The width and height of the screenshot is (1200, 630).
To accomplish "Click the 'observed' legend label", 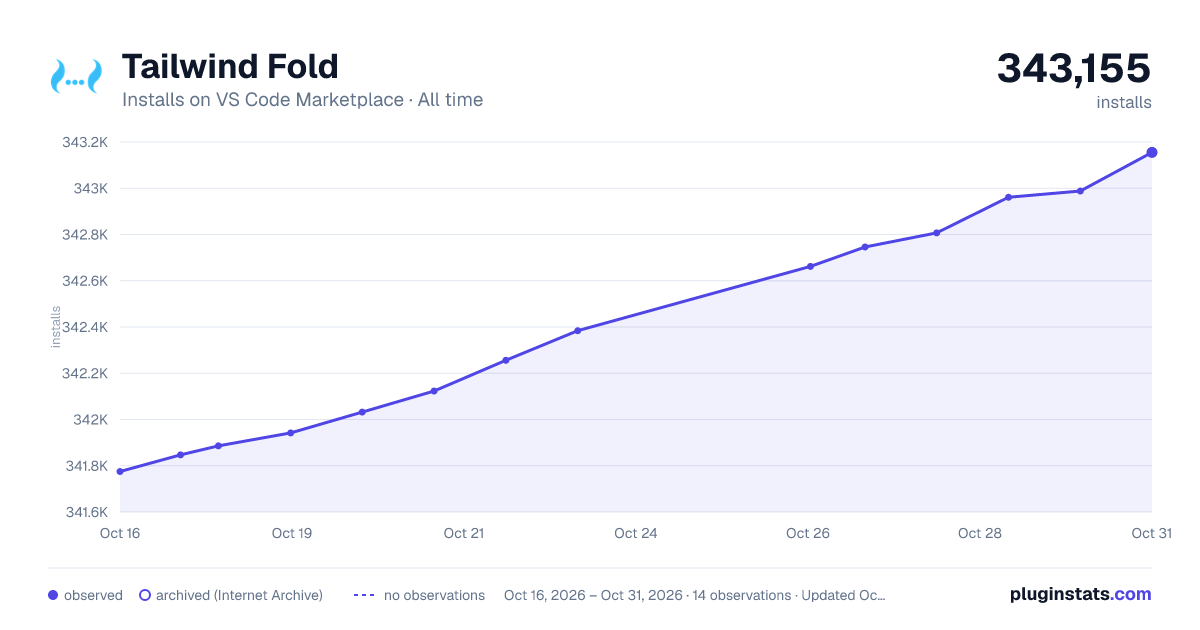I will [x=93, y=595].
